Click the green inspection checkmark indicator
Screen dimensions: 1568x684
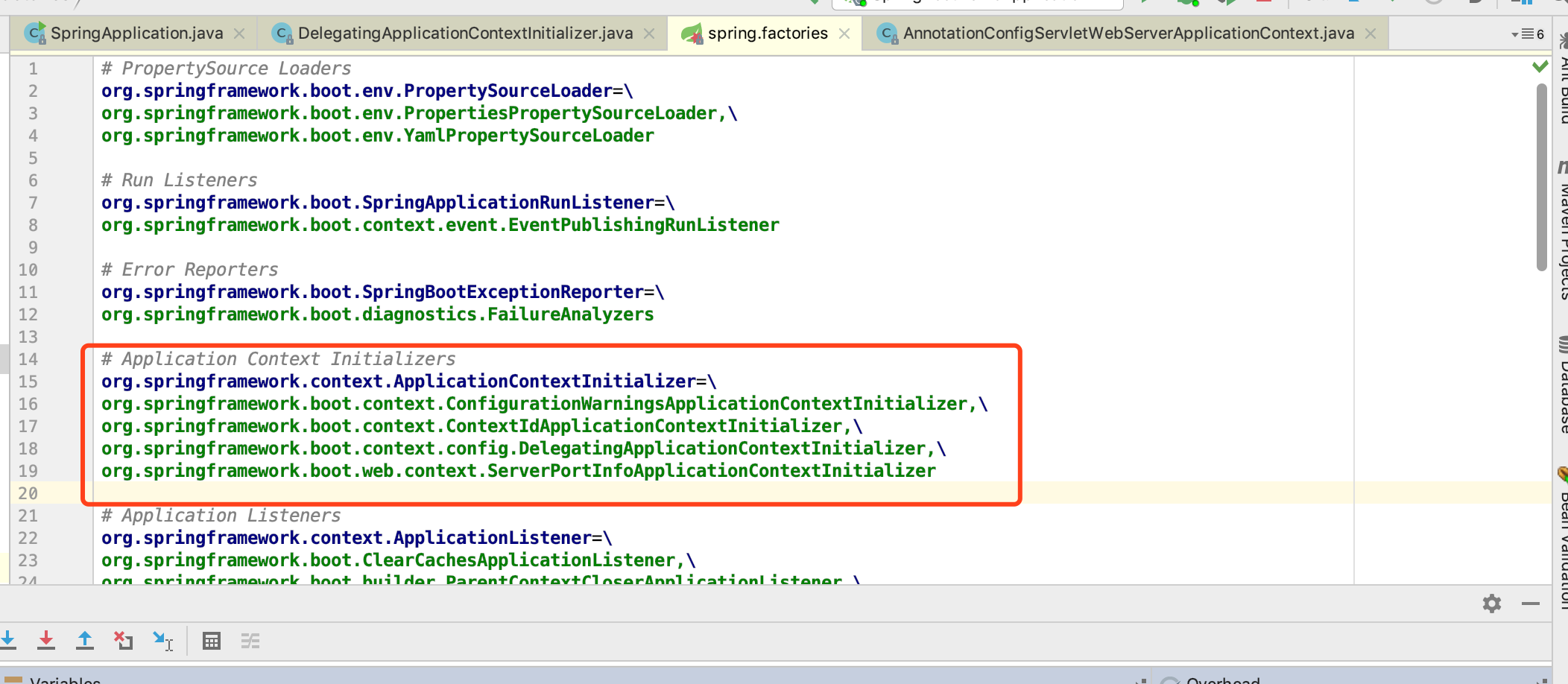1540,67
